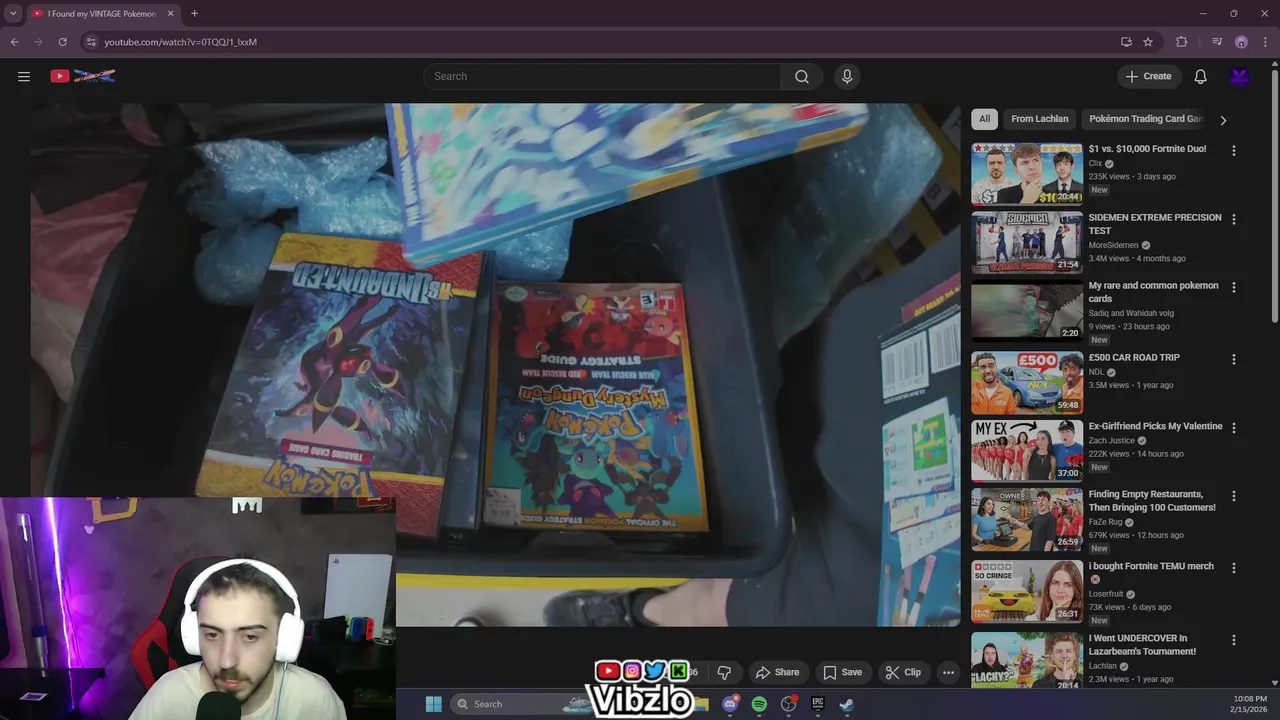Show next category chips with arrow
Screen dimensions: 1280x720
pos(1222,120)
